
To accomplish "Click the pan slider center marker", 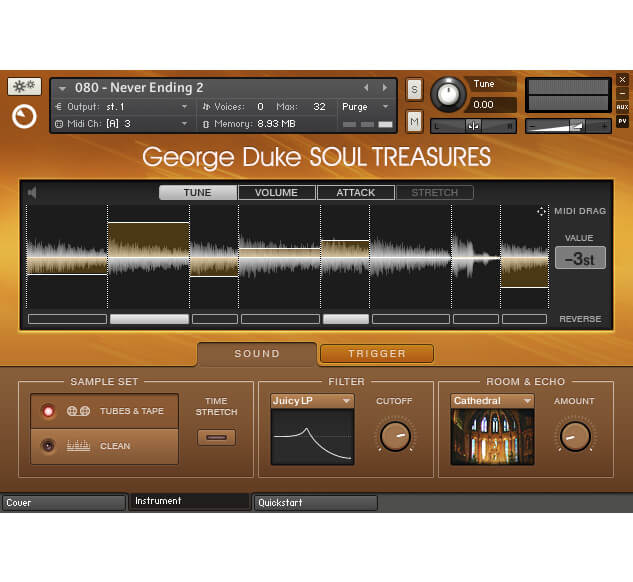I will pyautogui.click(x=473, y=126).
